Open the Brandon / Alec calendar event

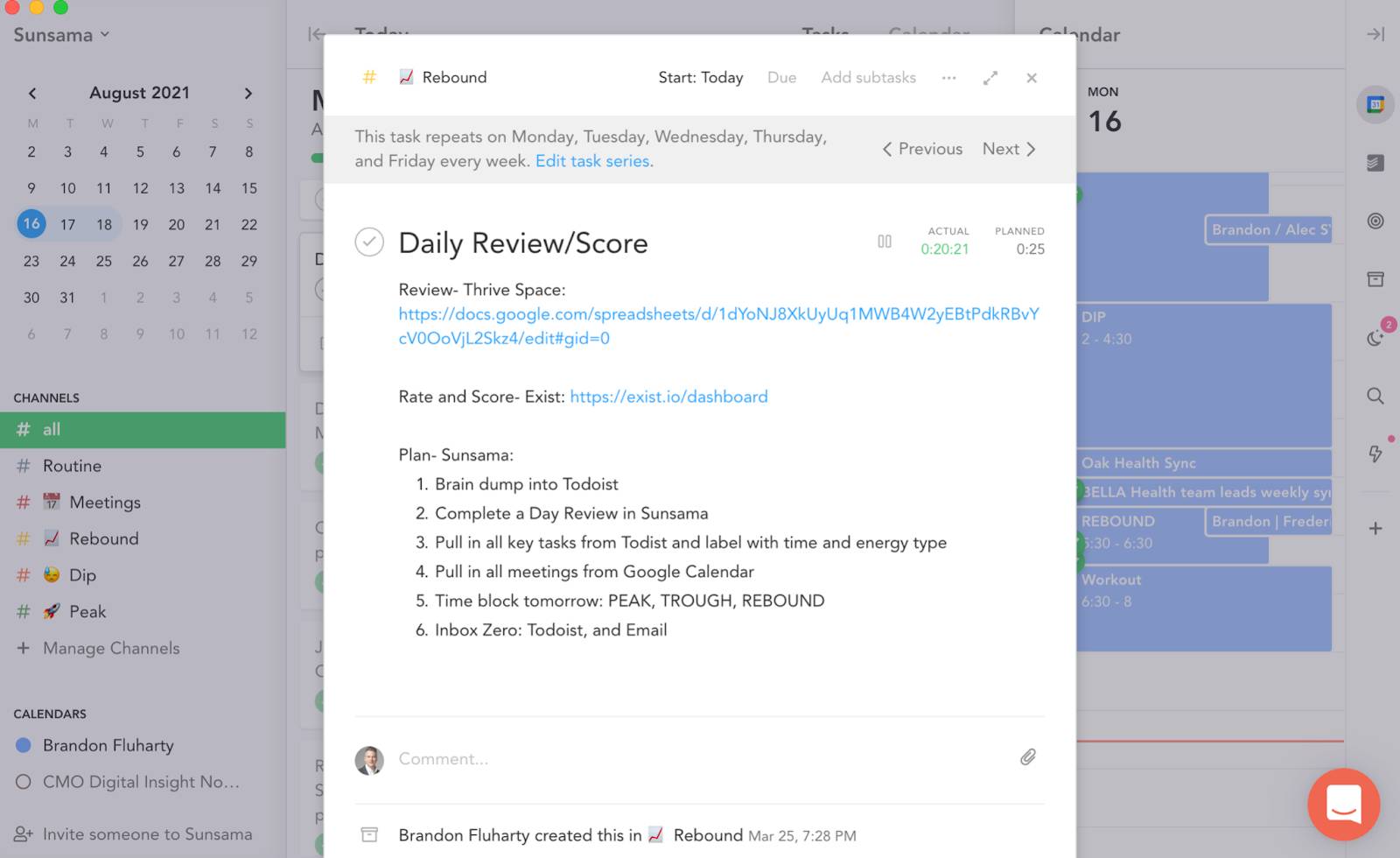click(x=1268, y=229)
